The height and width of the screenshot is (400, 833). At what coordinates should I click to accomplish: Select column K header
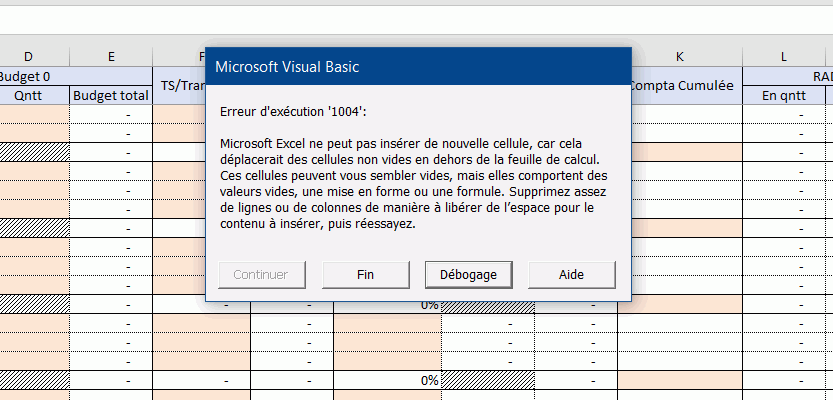[x=679, y=55]
